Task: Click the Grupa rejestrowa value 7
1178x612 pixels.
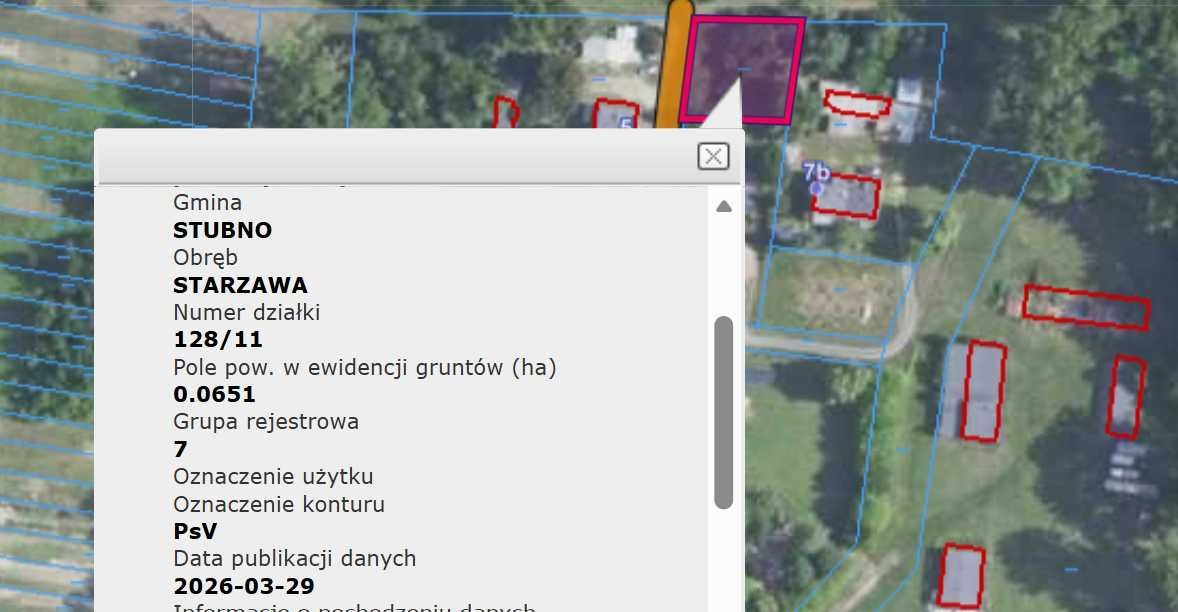Action: point(179,449)
